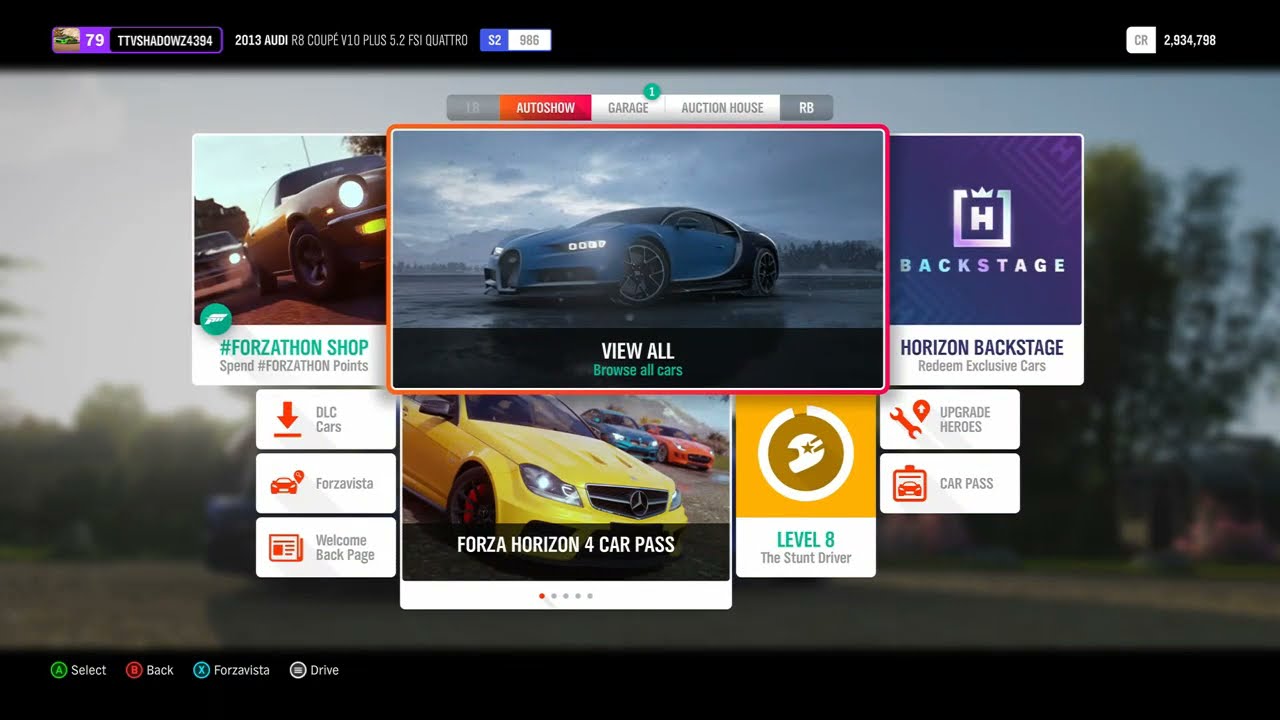This screenshot has height=720, width=1280.
Task: Click the player level 79 badge
Action: 95,40
